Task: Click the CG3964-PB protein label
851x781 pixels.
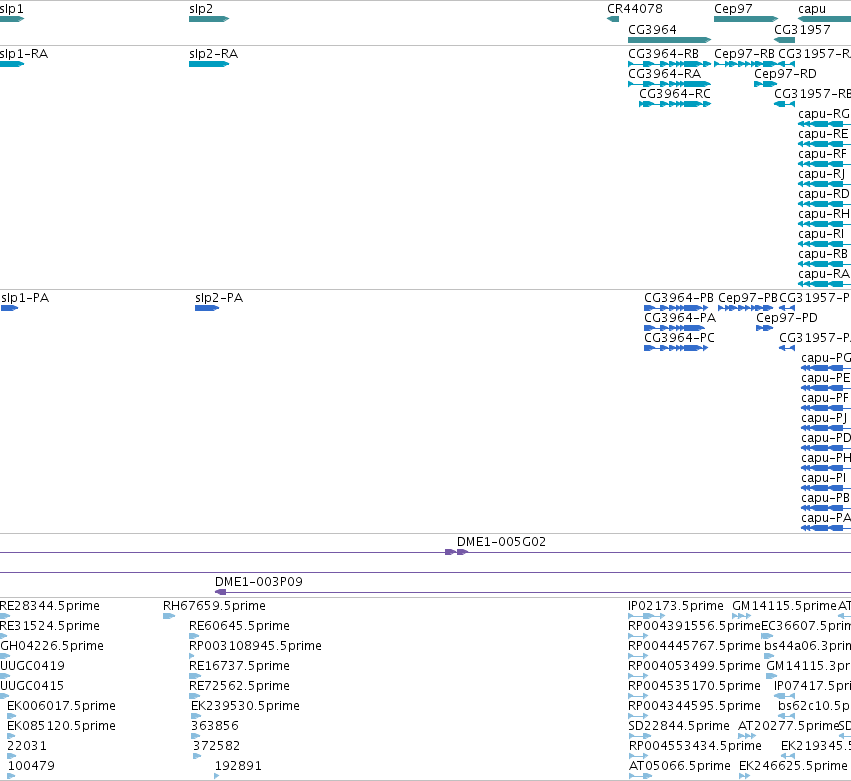Action: [x=679, y=298]
